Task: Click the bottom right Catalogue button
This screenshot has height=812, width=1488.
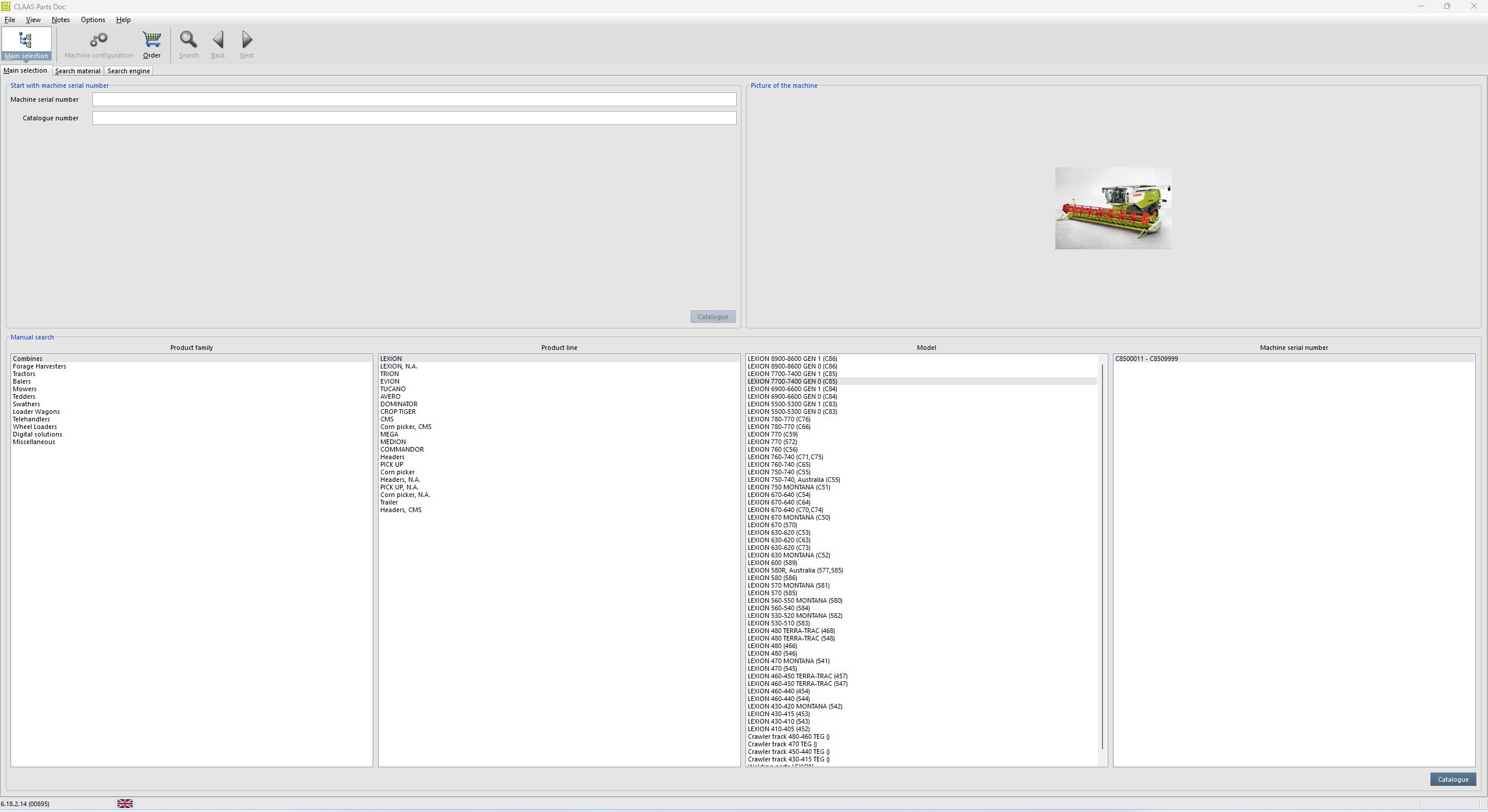Action: click(1452, 779)
